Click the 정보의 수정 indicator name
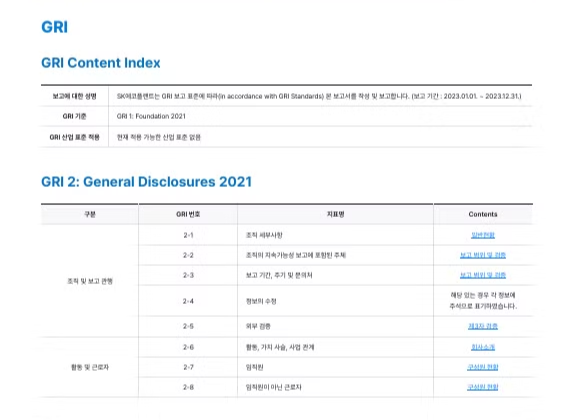Screen dimensions: 572x420 click(x=261, y=301)
